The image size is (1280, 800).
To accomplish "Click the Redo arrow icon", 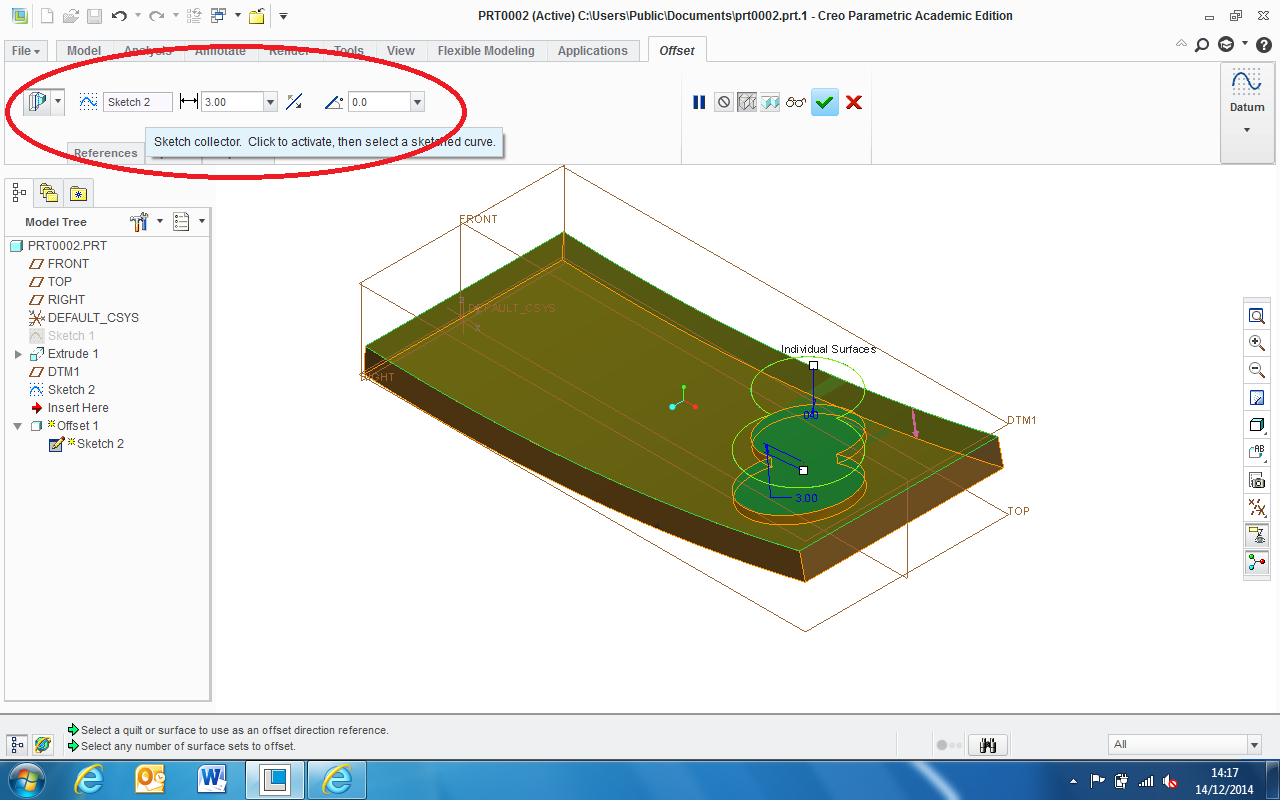I will point(156,16).
